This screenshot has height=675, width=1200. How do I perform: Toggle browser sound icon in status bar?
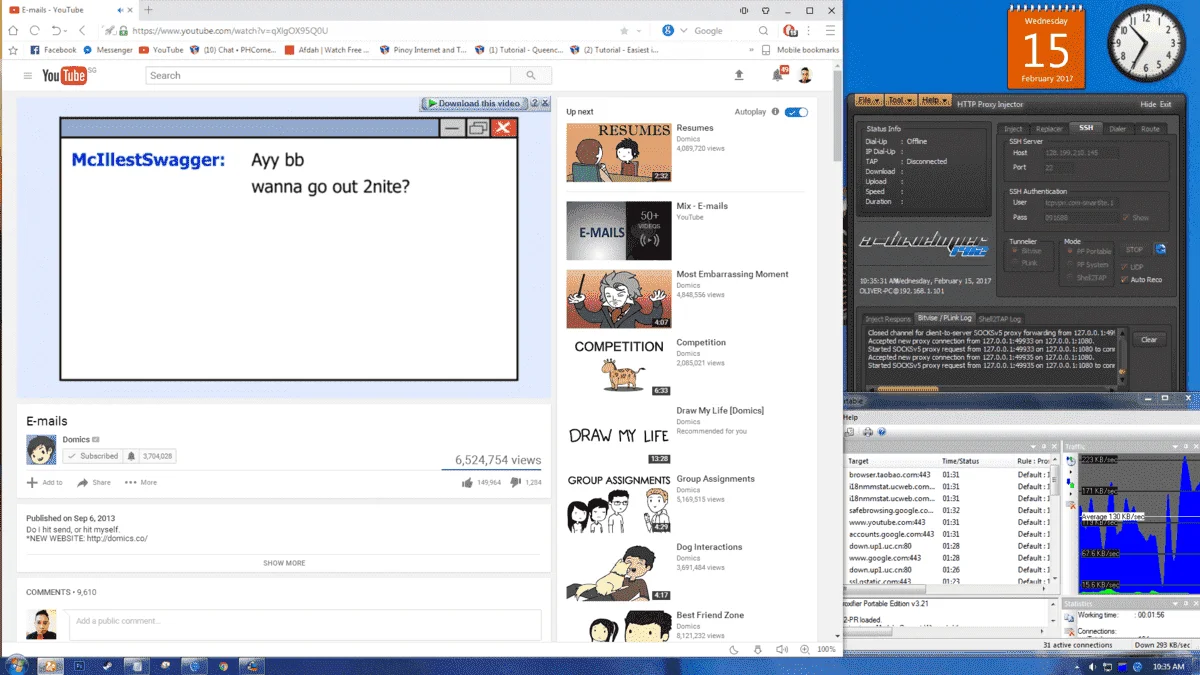pos(782,649)
